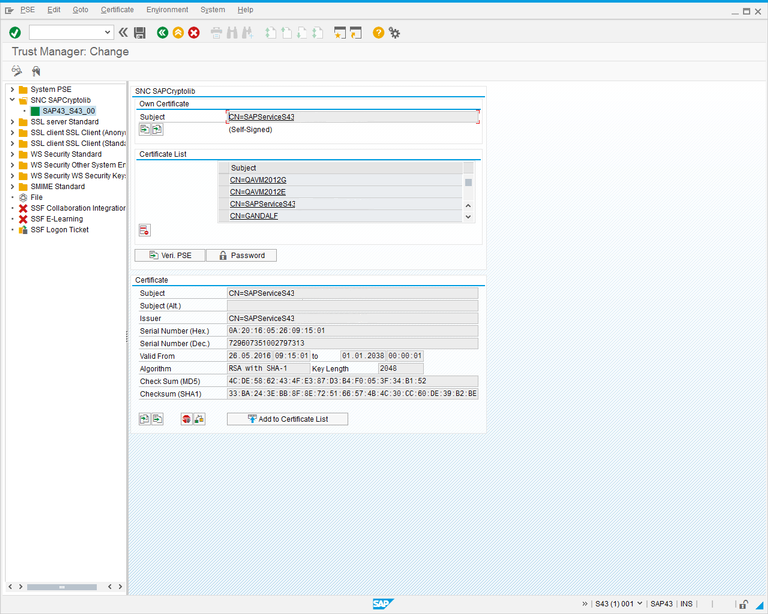Expand the System PSE tree node
The height and width of the screenshot is (614, 768).
pyautogui.click(x=11, y=89)
